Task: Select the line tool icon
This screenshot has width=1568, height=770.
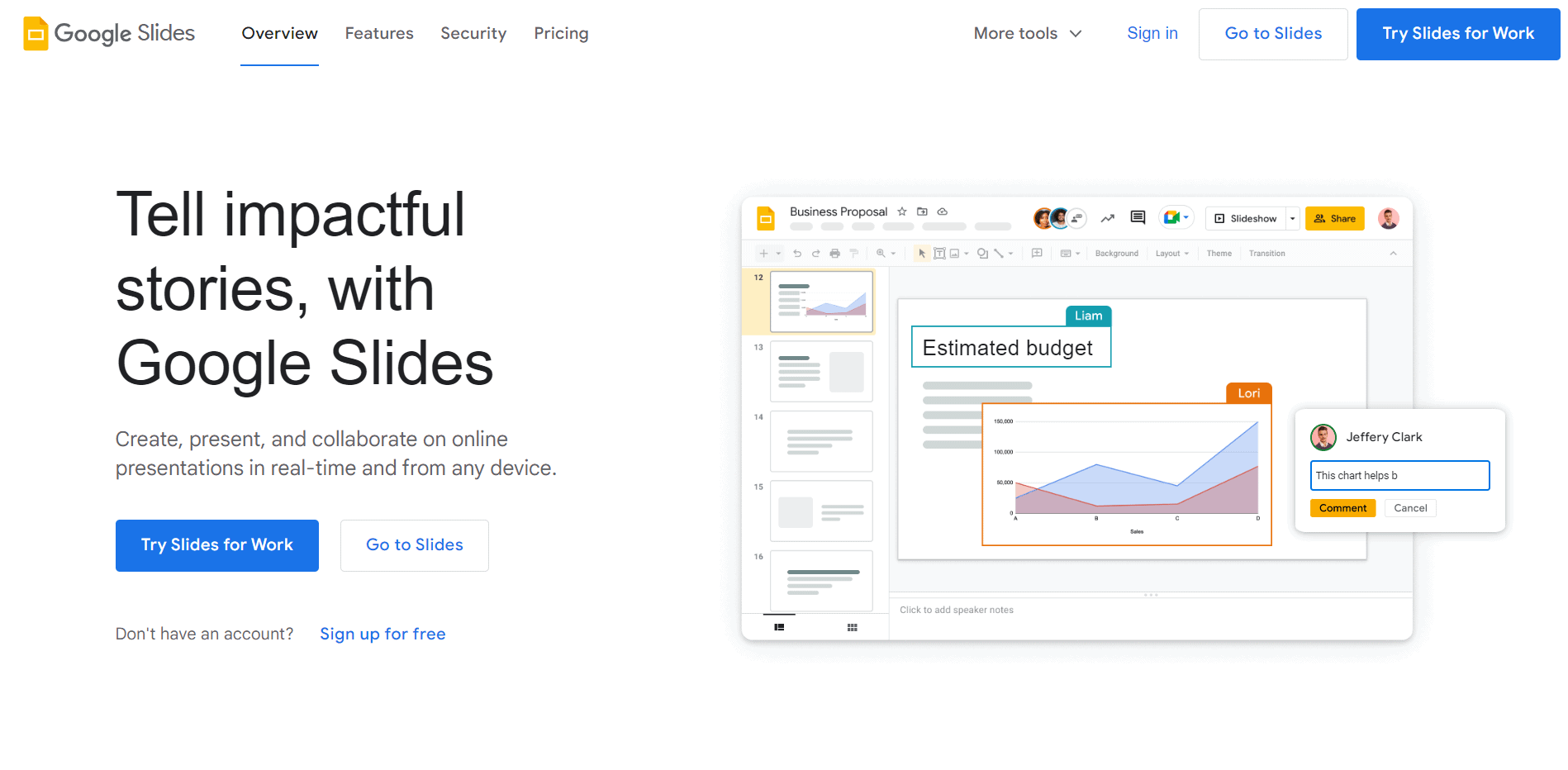Action: [999, 254]
